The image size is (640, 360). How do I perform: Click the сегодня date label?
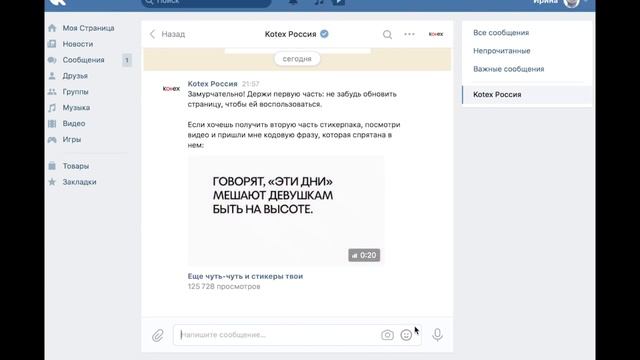(297, 59)
